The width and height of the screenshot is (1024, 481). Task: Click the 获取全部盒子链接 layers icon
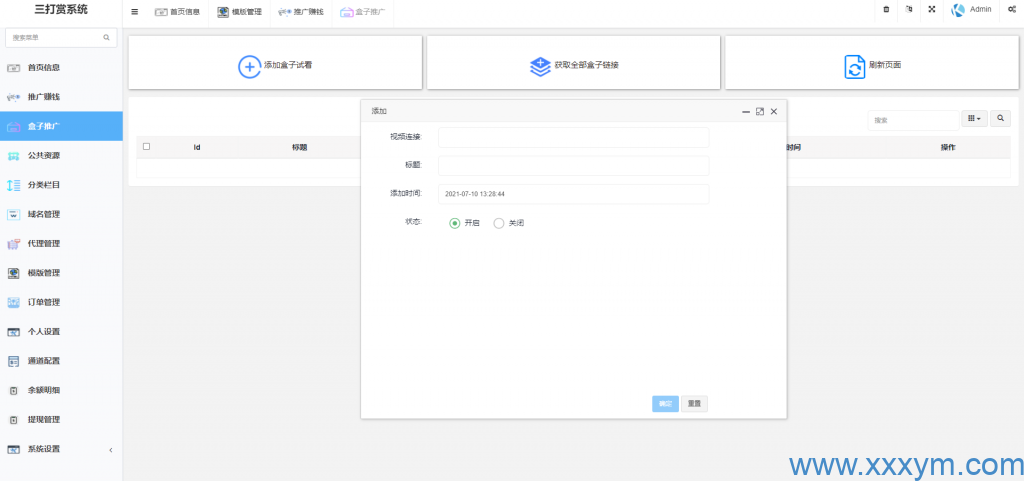coord(540,66)
